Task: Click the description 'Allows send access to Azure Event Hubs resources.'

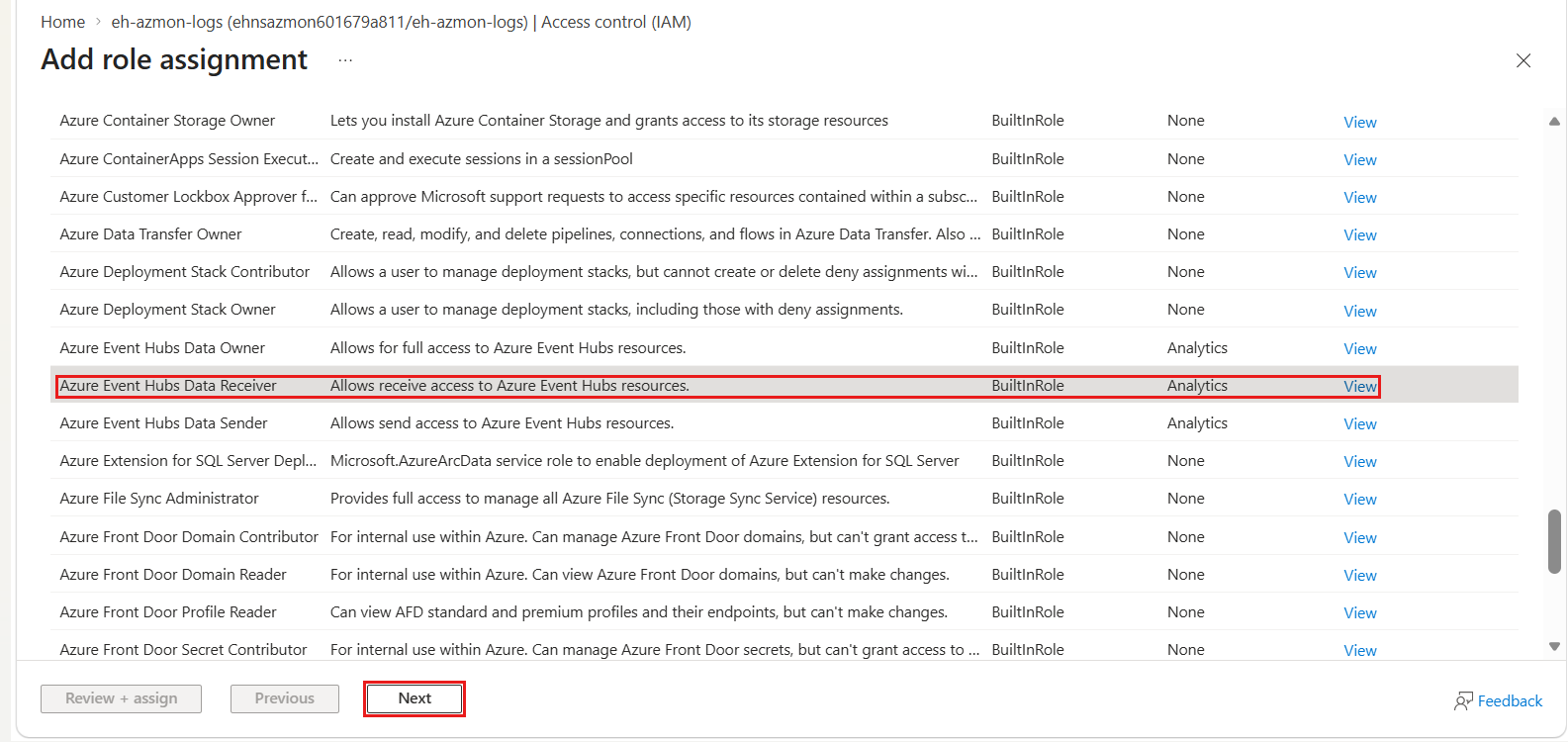Action: (502, 422)
